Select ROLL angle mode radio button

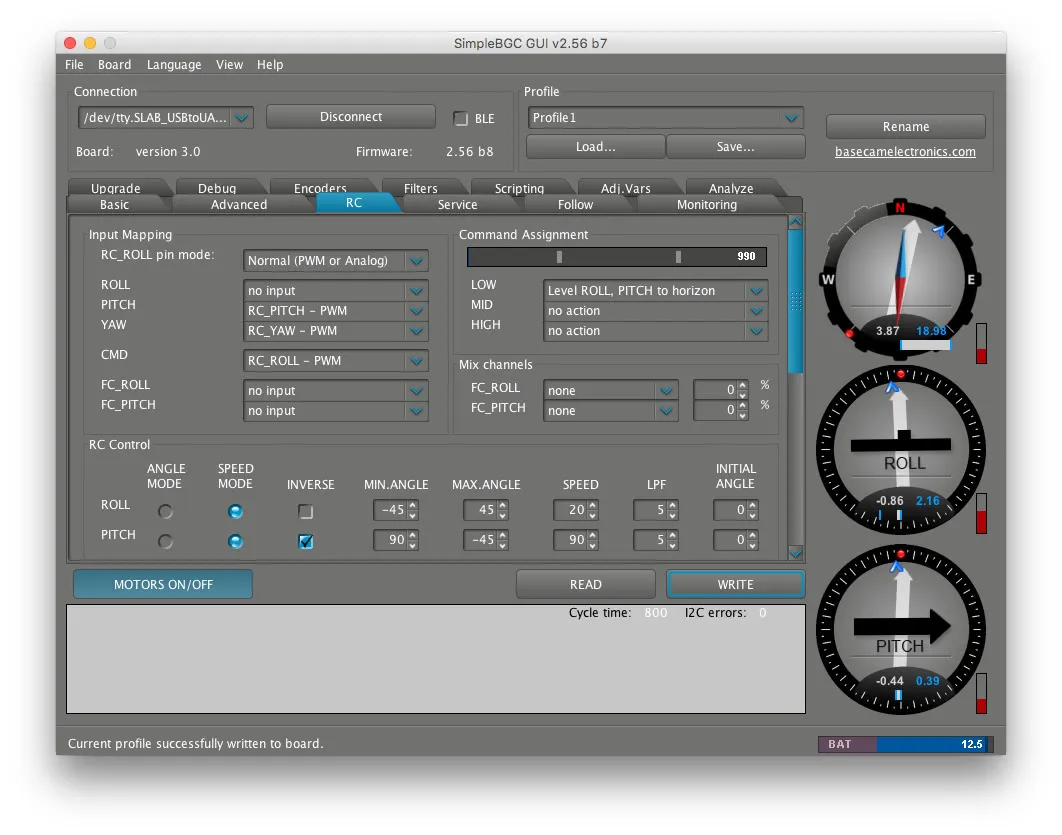click(x=166, y=511)
